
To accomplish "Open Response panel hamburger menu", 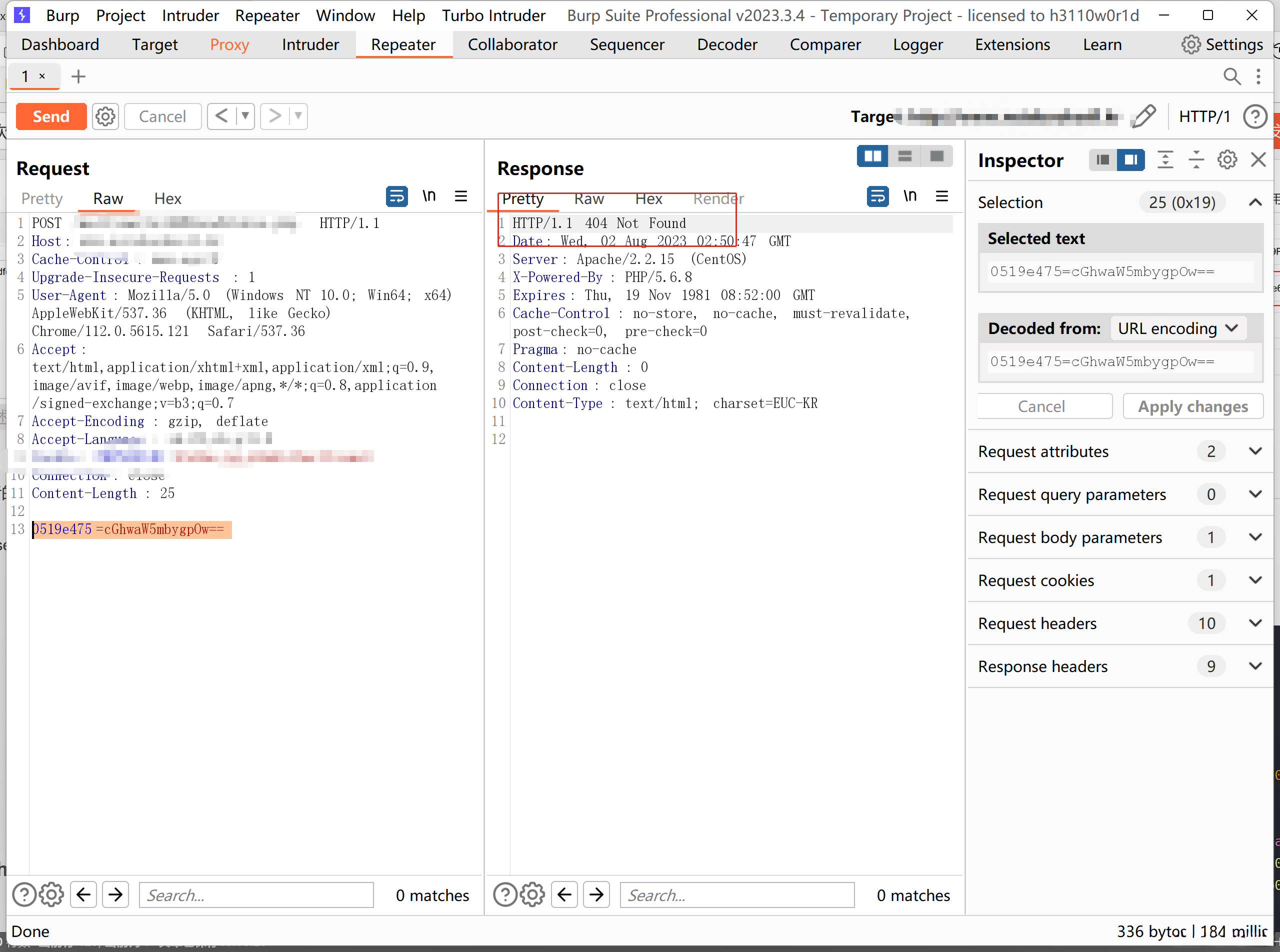I will [941, 196].
